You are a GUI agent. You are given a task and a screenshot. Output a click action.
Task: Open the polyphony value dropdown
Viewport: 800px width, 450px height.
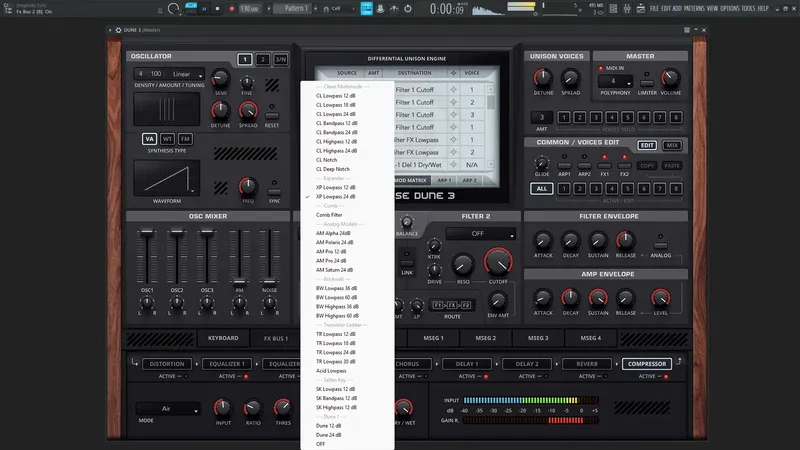pyautogui.click(x=613, y=81)
